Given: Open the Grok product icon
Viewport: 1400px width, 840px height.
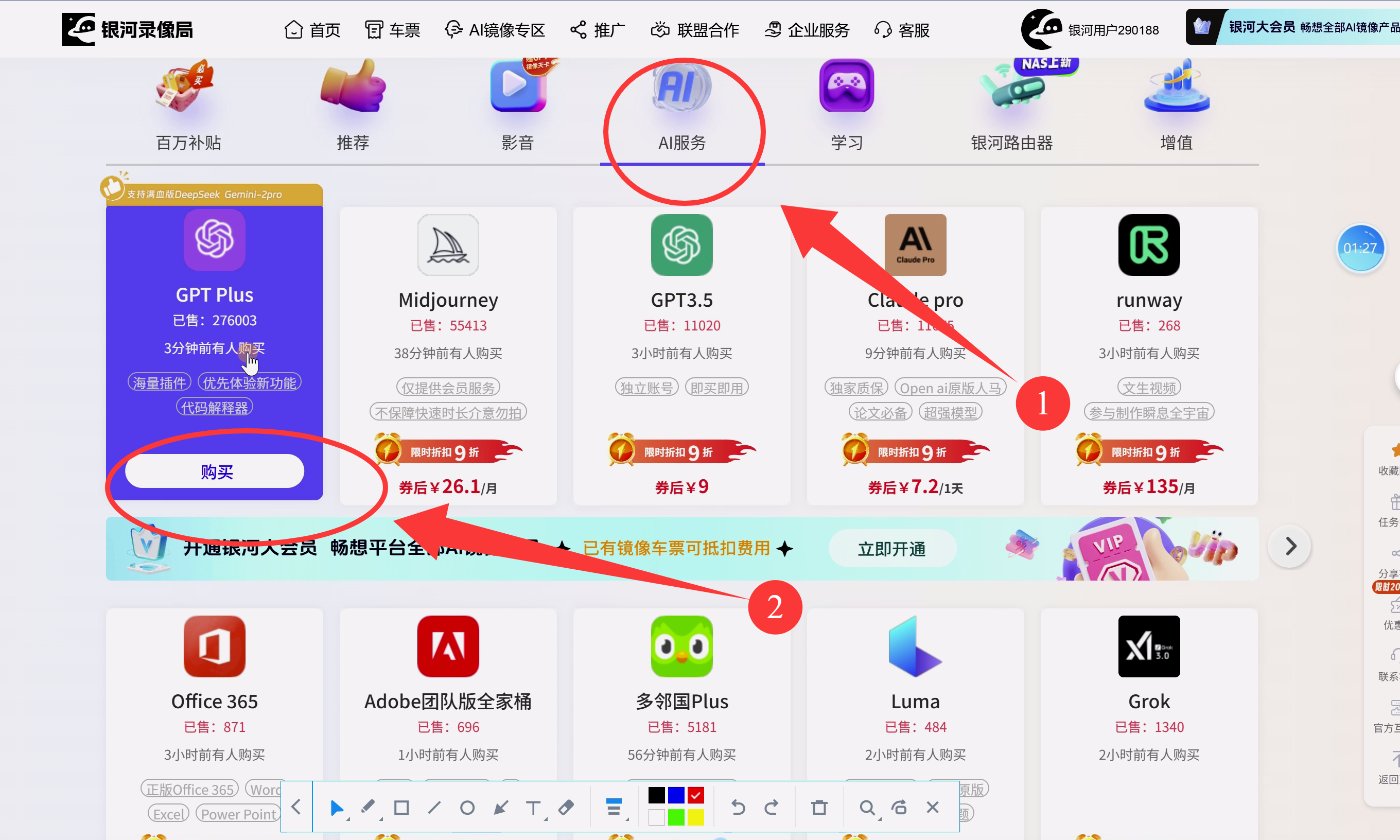Looking at the screenshot, I should click(1149, 646).
